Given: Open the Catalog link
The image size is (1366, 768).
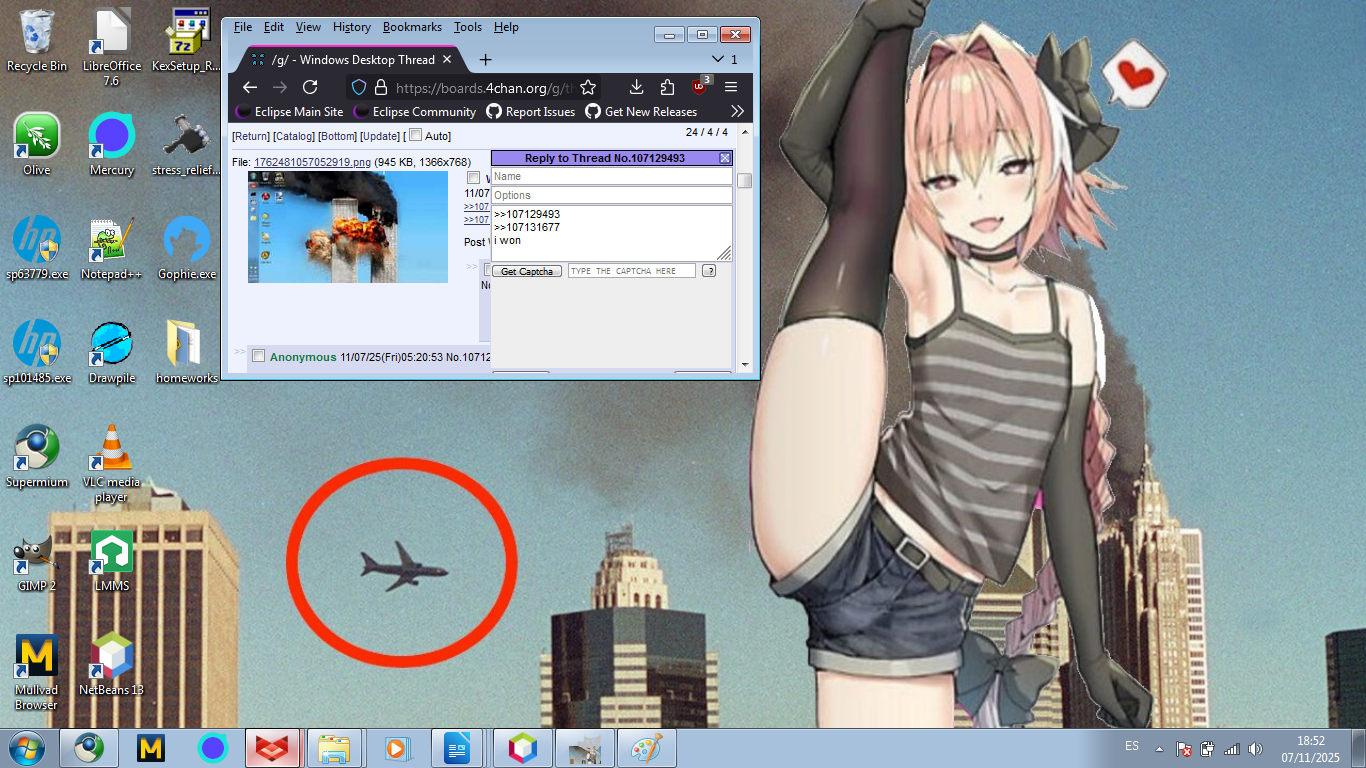Looking at the screenshot, I should pyautogui.click(x=294, y=136).
